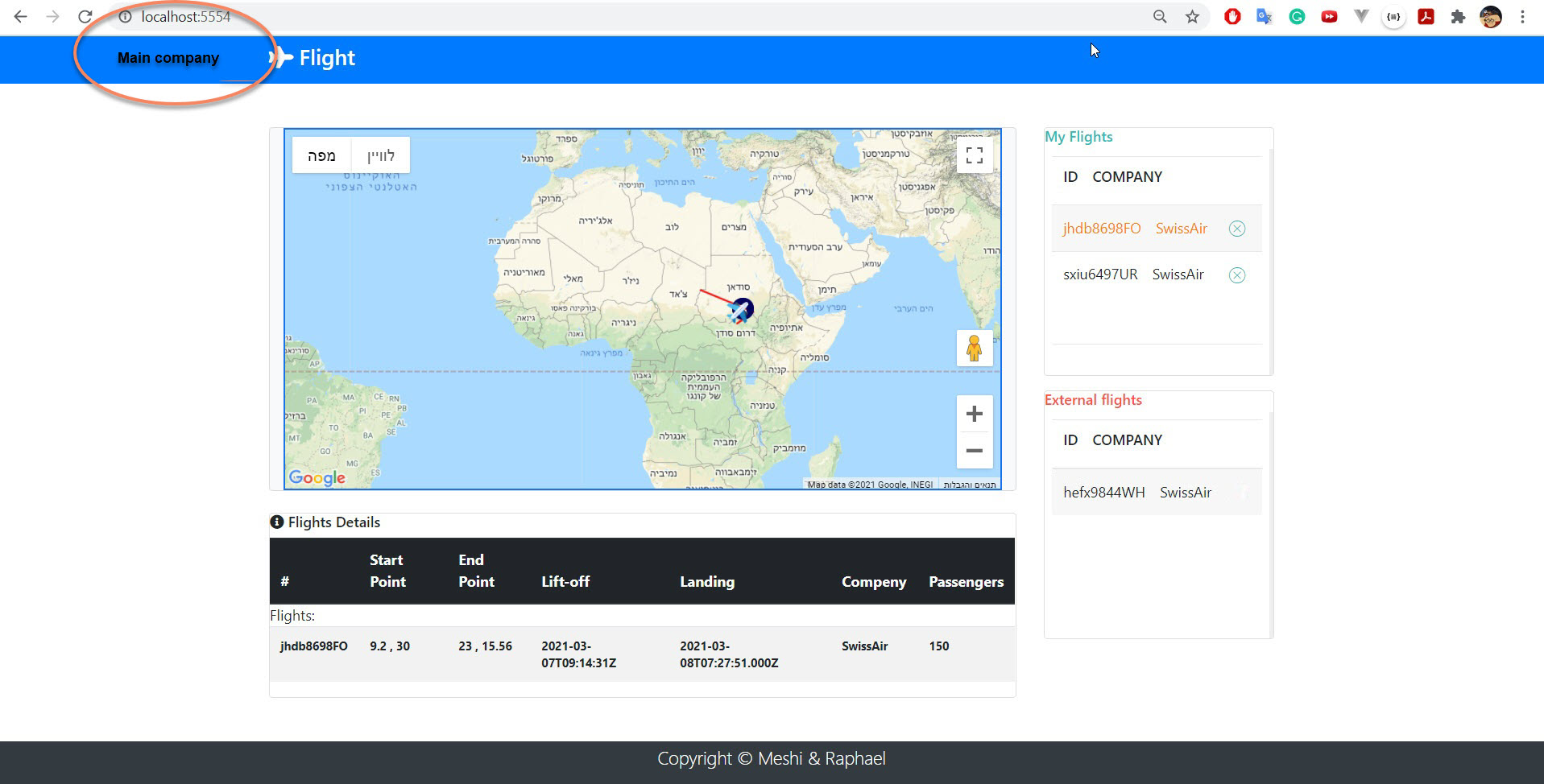Click the jhdb8698FO cell in details table

click(x=314, y=646)
